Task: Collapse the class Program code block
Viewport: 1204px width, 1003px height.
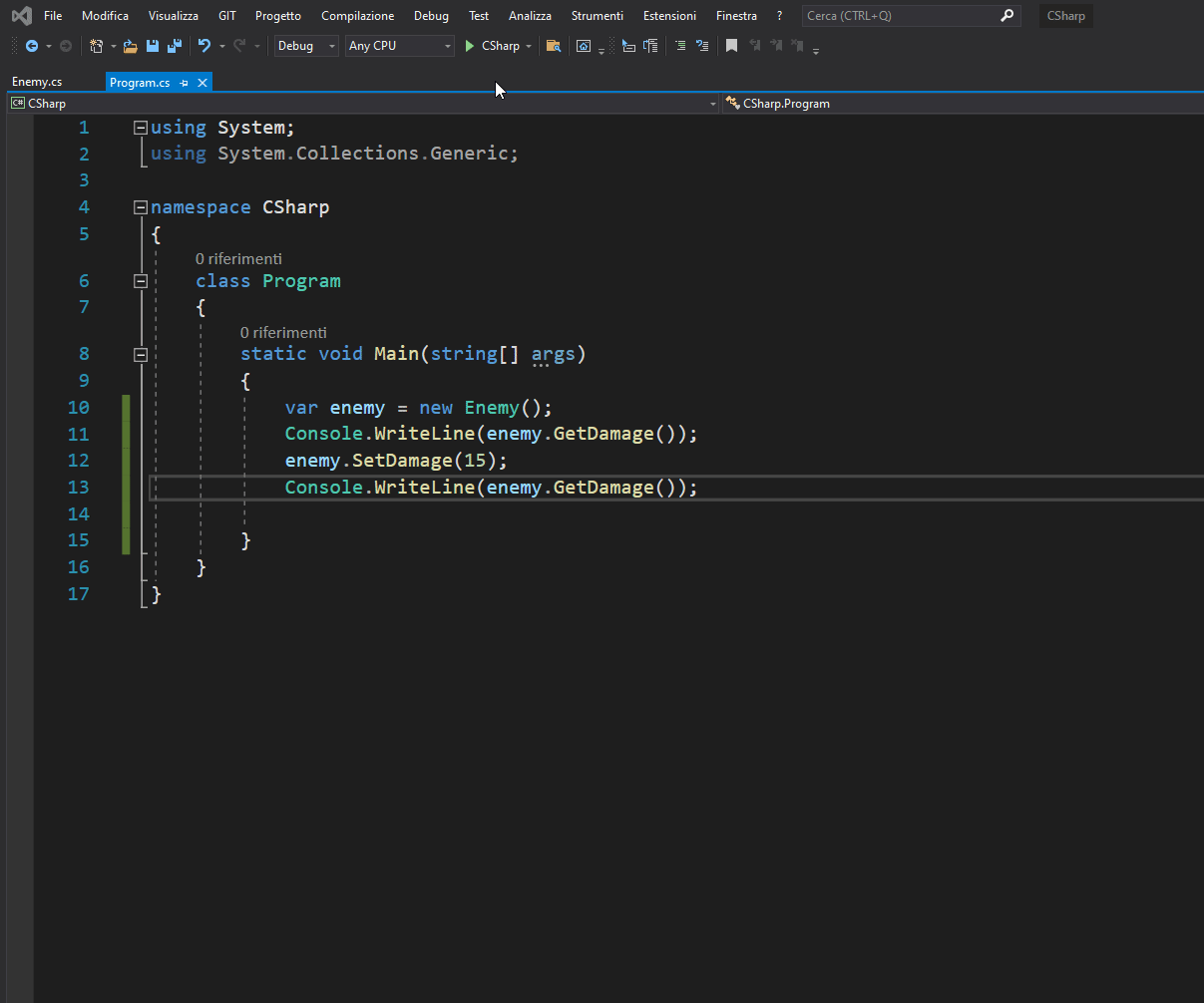Action: (x=141, y=281)
